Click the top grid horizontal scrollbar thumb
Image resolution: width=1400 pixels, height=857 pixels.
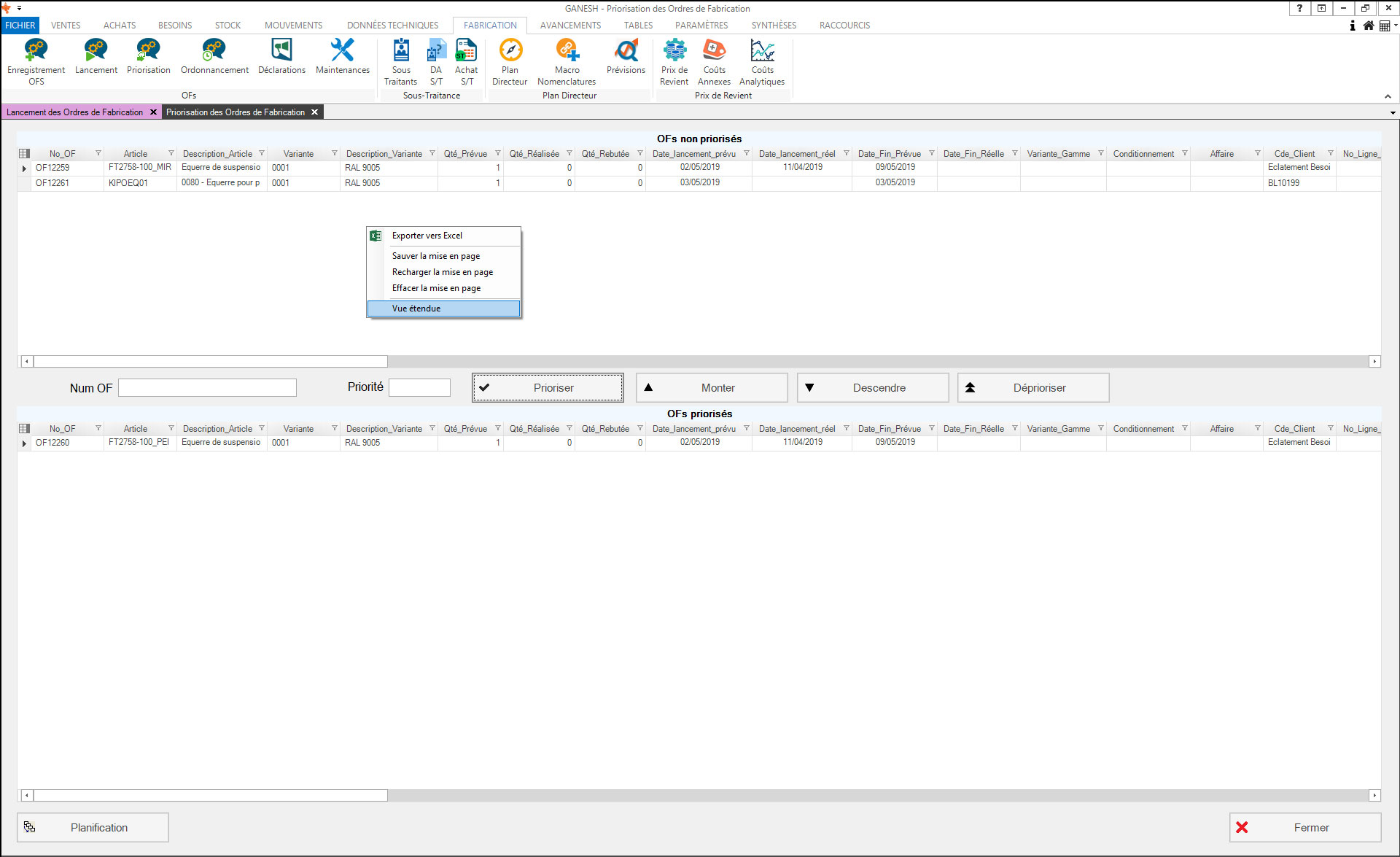tap(210, 362)
